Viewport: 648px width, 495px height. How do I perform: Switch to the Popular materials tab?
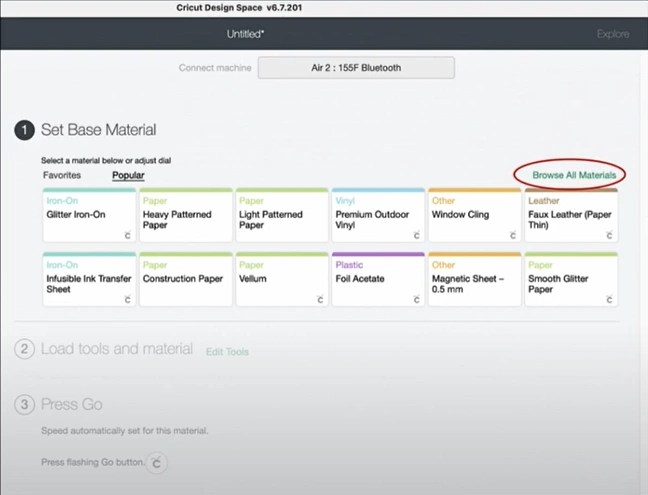tap(128, 175)
